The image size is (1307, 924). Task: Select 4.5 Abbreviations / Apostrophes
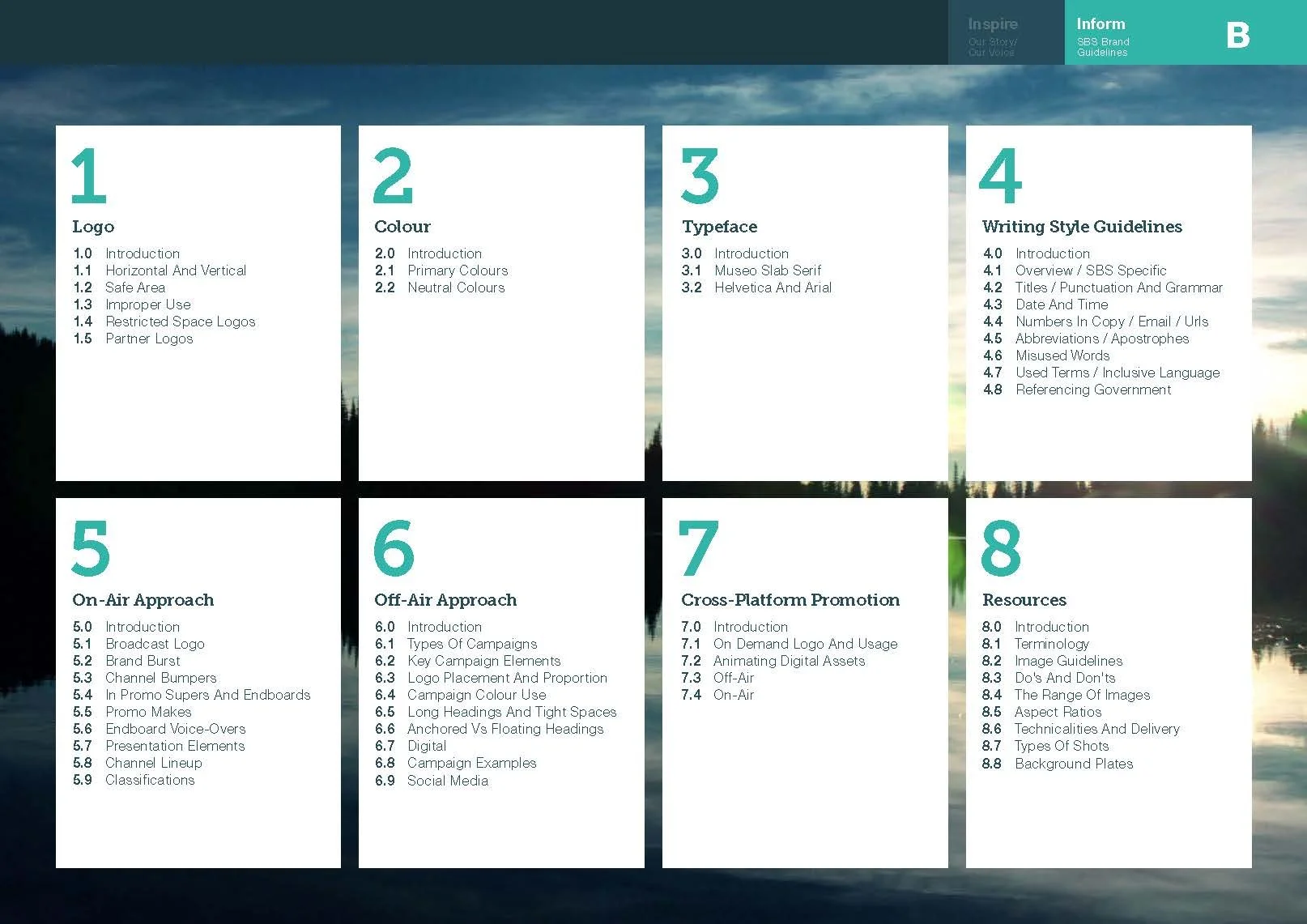[1086, 339]
